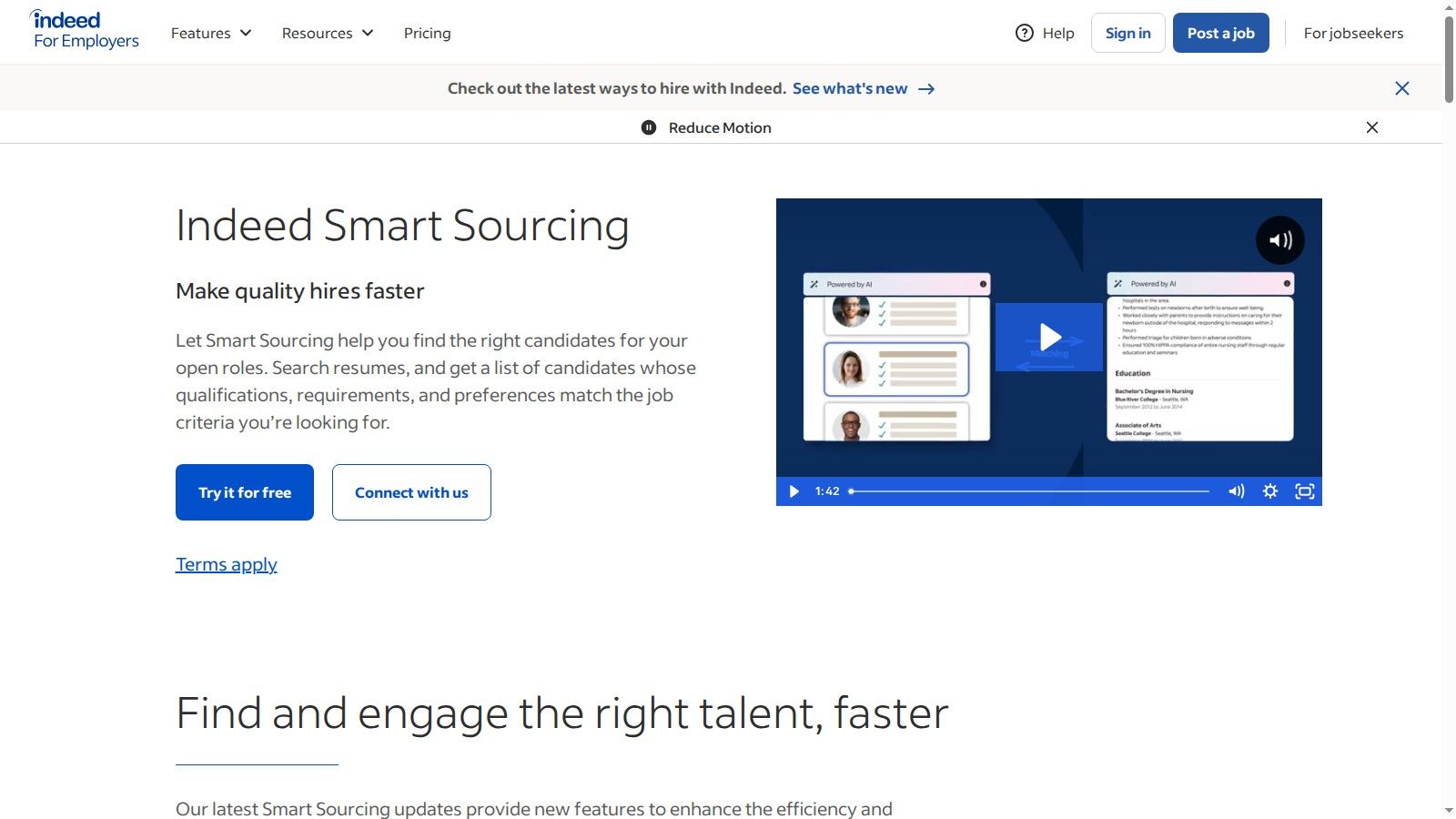Dismiss the hiring announcement banner

(x=1402, y=88)
